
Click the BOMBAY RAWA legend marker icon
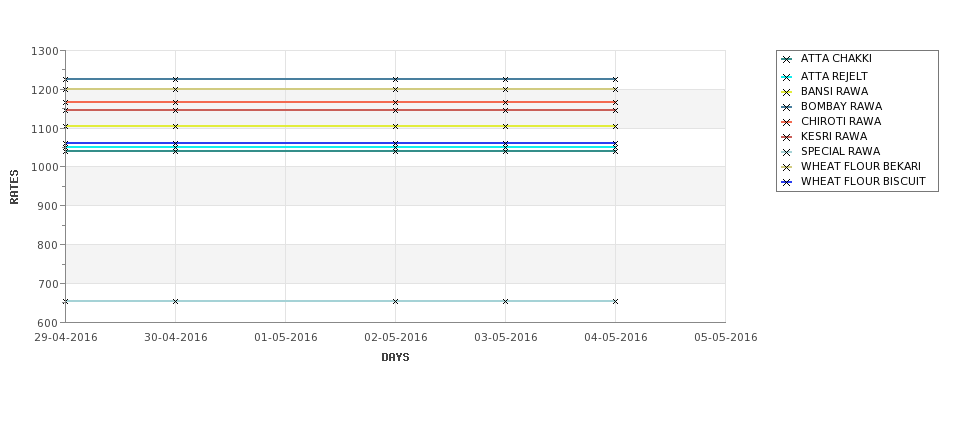point(787,108)
